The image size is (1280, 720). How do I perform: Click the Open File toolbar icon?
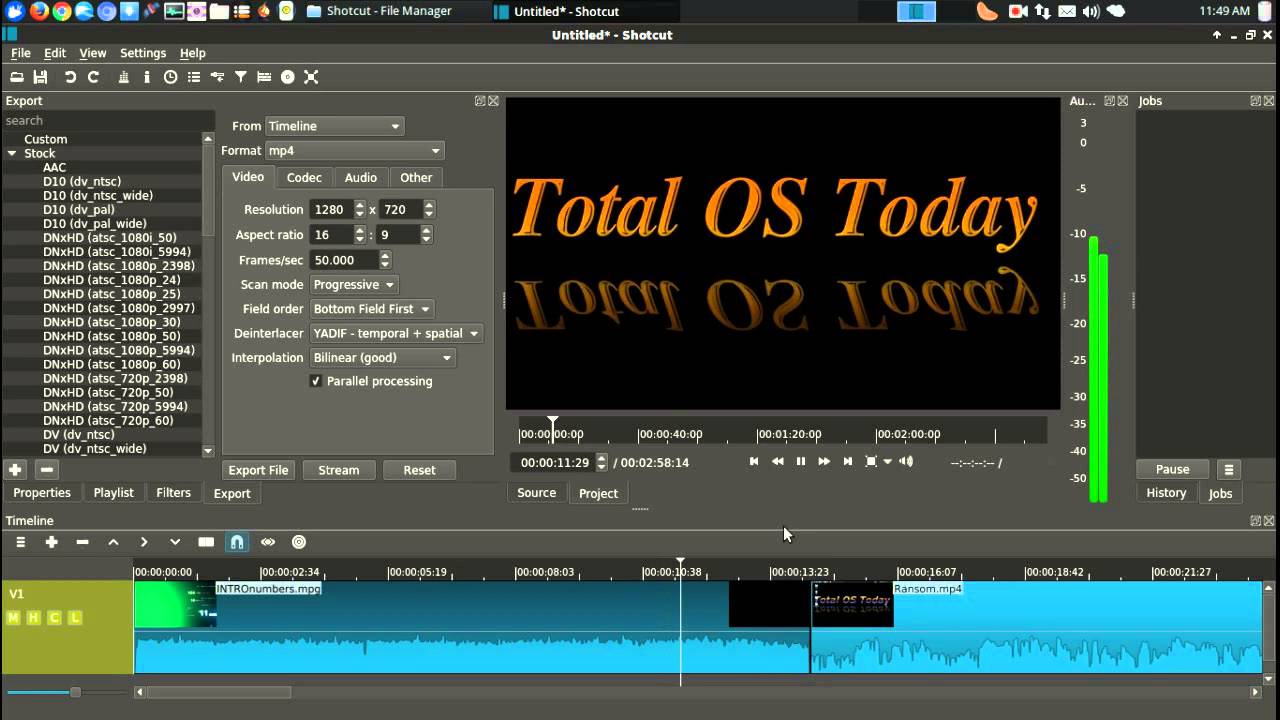point(16,77)
